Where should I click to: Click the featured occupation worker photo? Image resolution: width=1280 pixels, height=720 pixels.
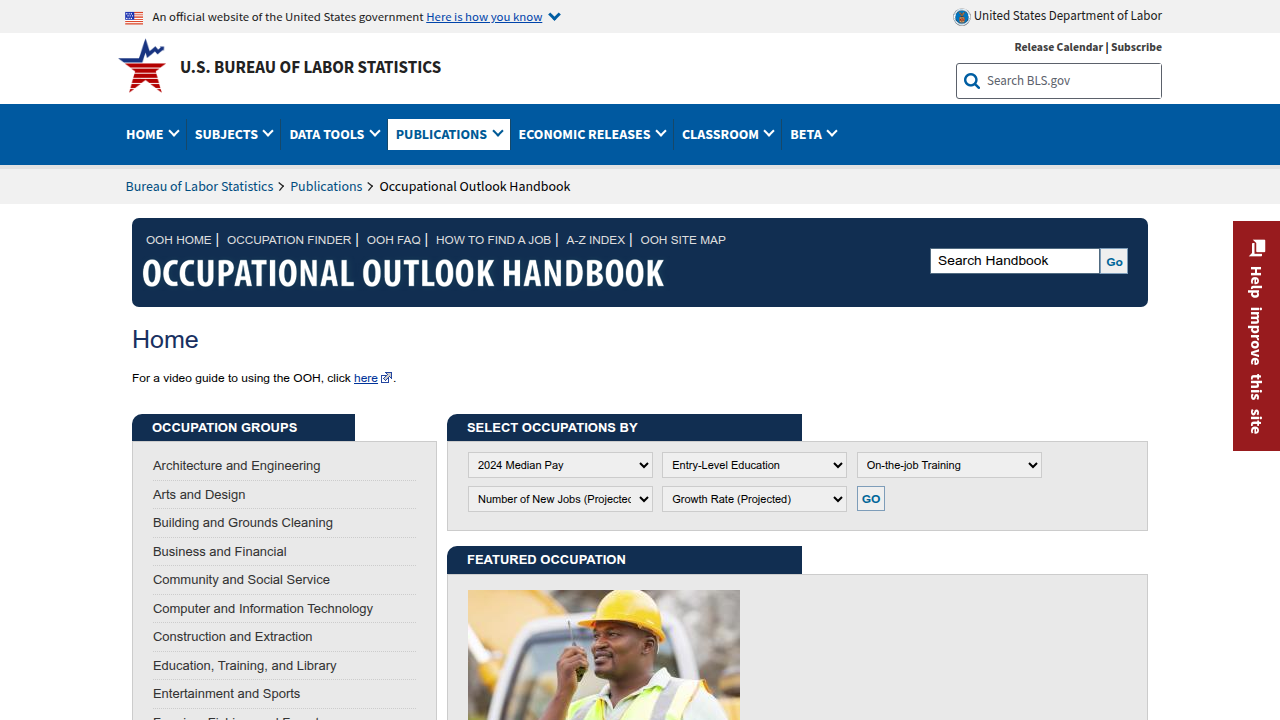604,655
